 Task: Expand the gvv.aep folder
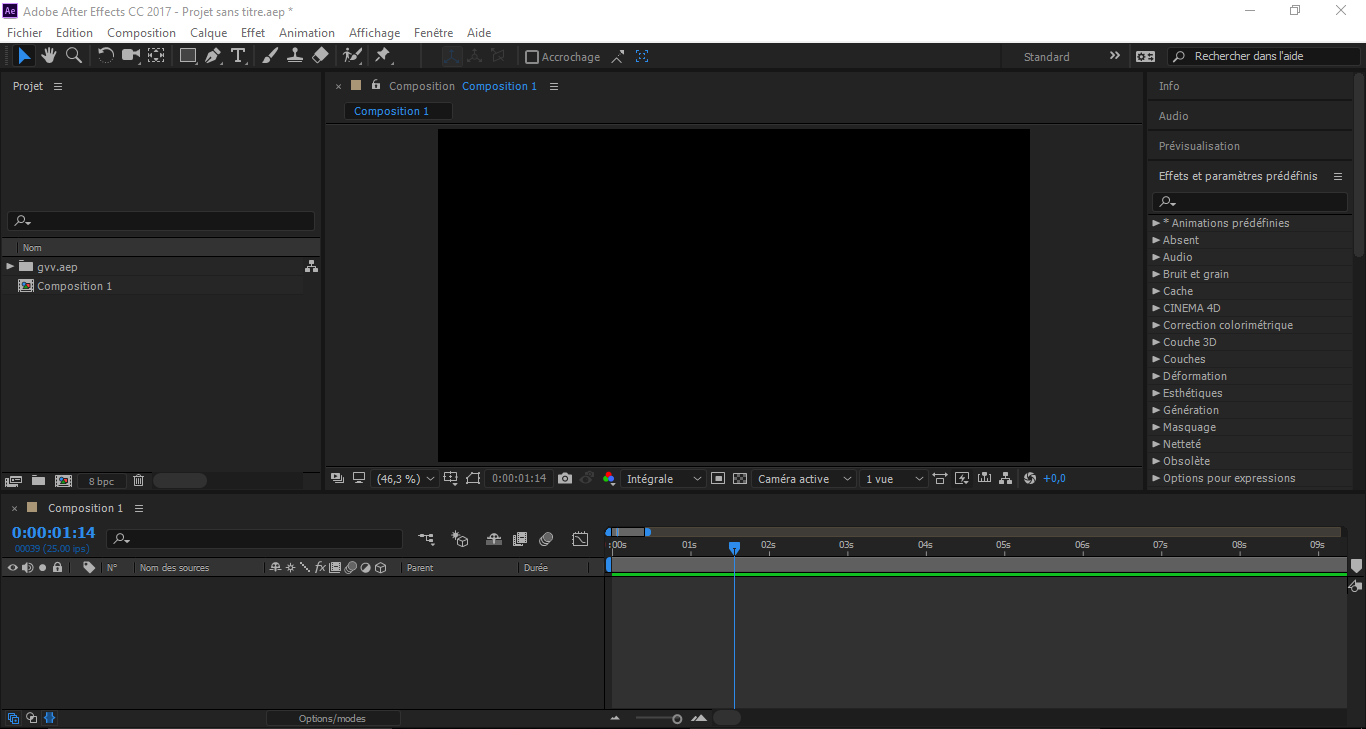10,266
